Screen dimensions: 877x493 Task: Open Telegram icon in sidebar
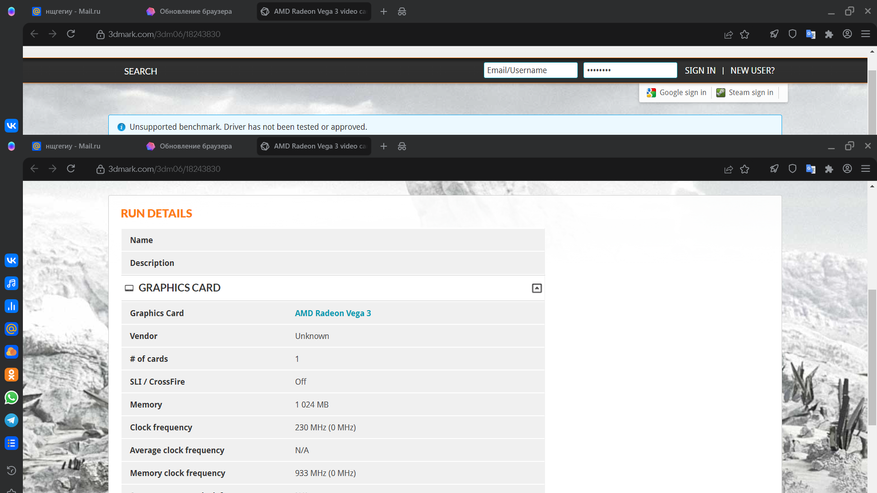[x=11, y=420]
